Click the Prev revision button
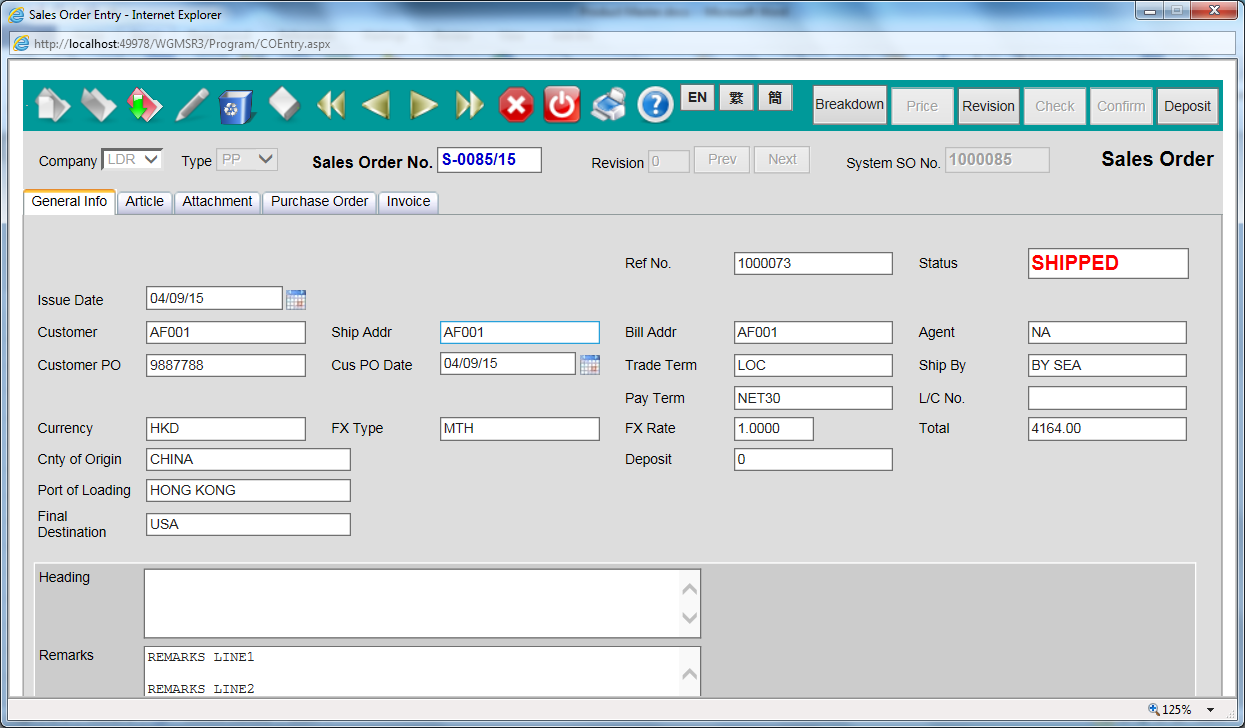 point(722,160)
